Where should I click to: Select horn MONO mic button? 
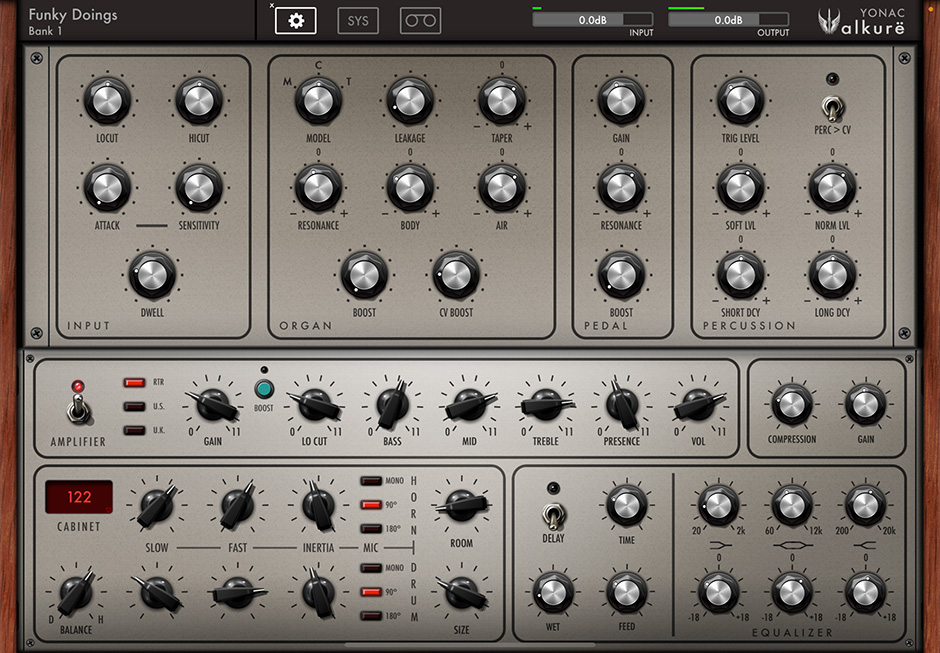(x=372, y=481)
